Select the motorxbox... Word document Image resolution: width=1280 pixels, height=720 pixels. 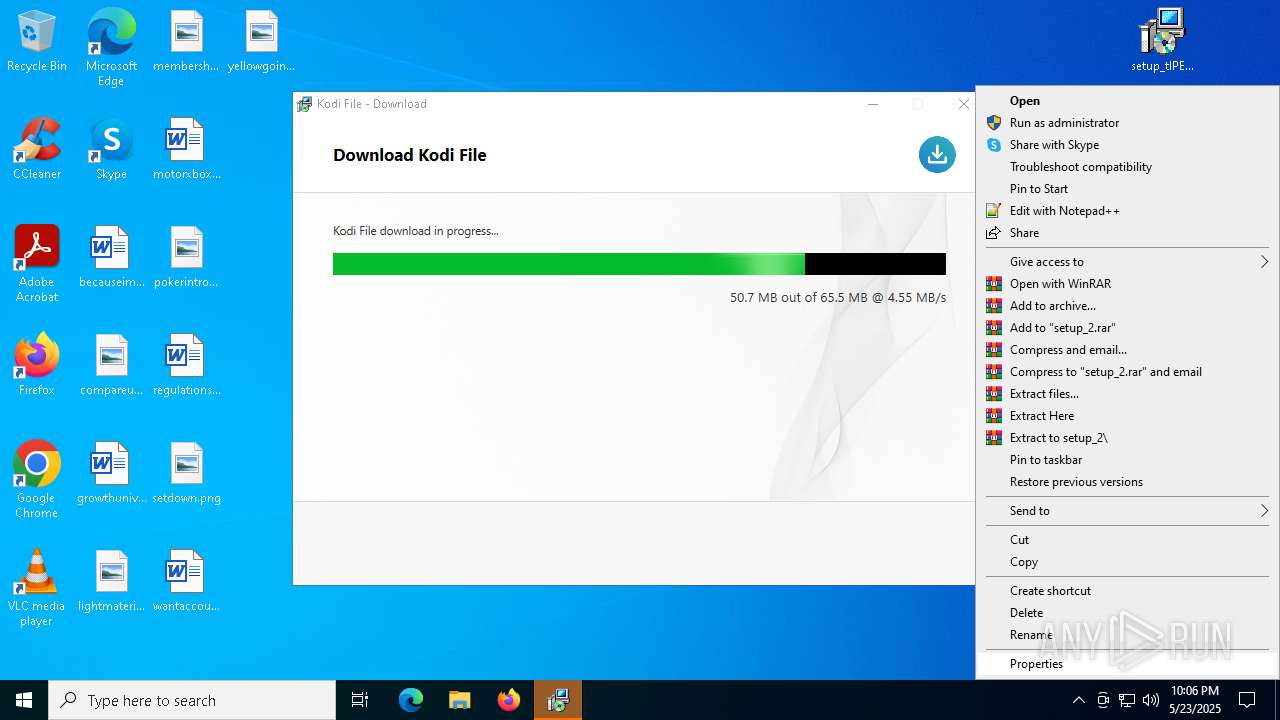click(x=186, y=150)
